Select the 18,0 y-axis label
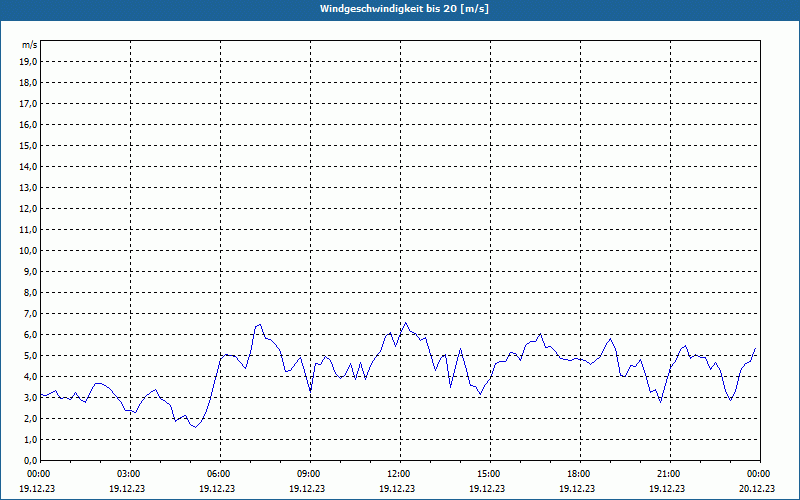 (28, 83)
